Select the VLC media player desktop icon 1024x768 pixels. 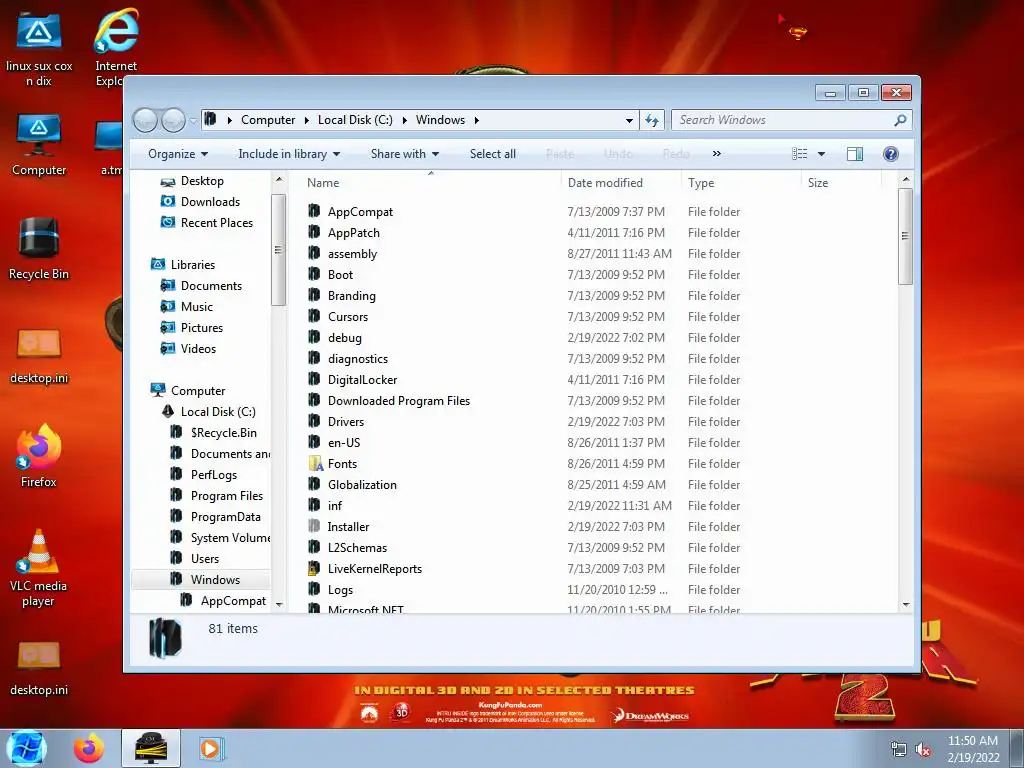(x=39, y=568)
